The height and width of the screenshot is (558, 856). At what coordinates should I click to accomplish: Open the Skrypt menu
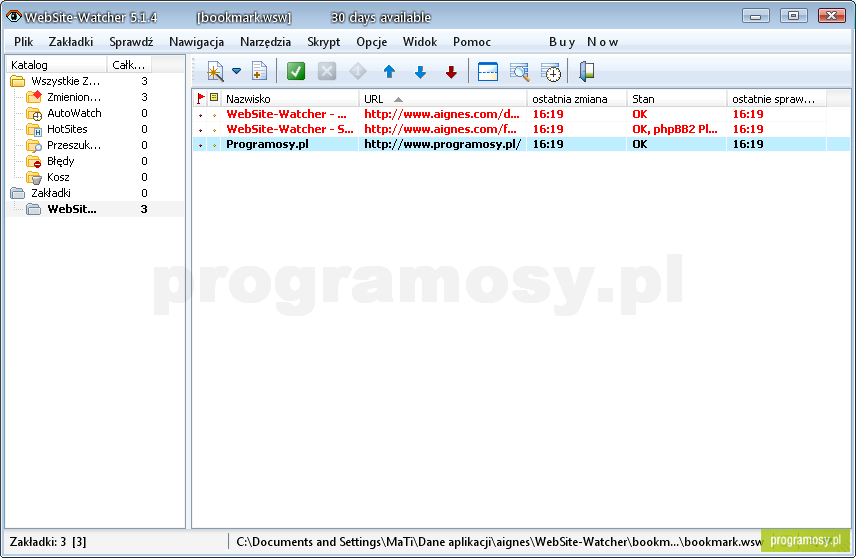pyautogui.click(x=324, y=42)
